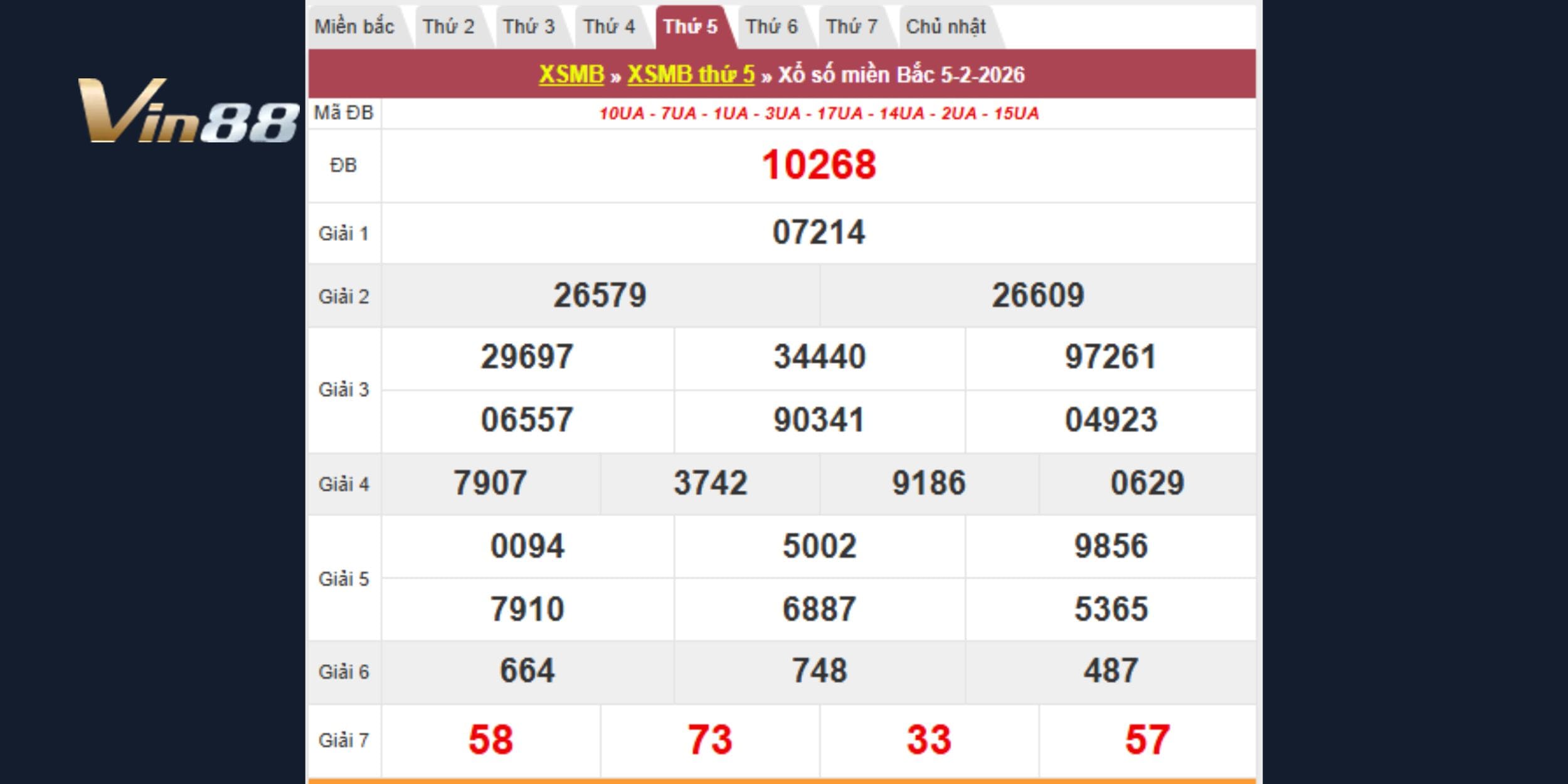Click the Mã ĐB code 10UA

(x=621, y=114)
